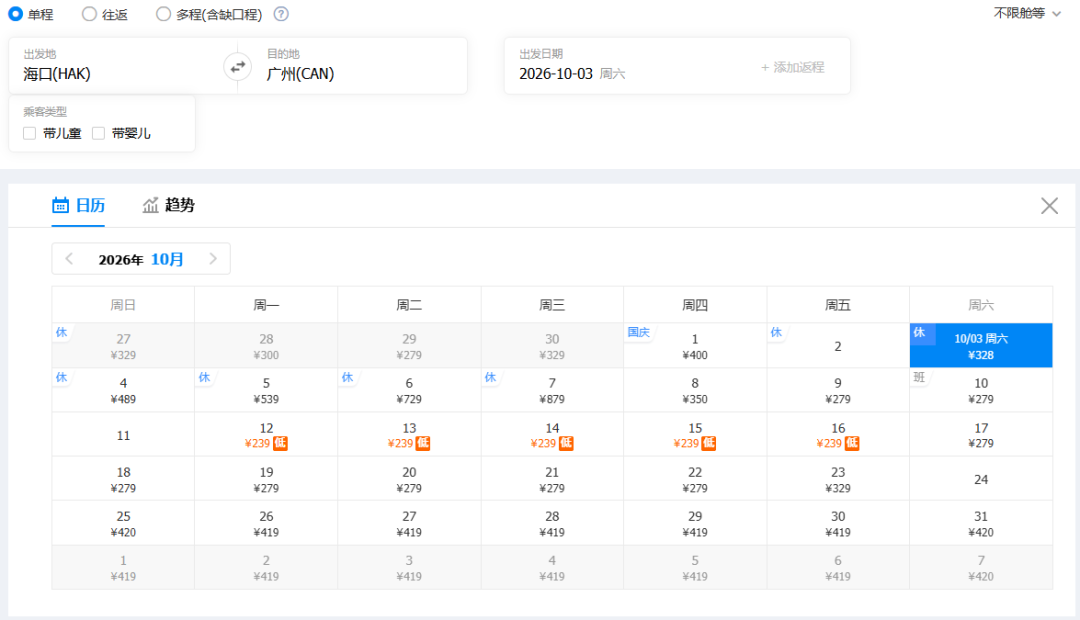Select October 21 priced ¥279
This screenshot has width=1080, height=620.
[552, 479]
